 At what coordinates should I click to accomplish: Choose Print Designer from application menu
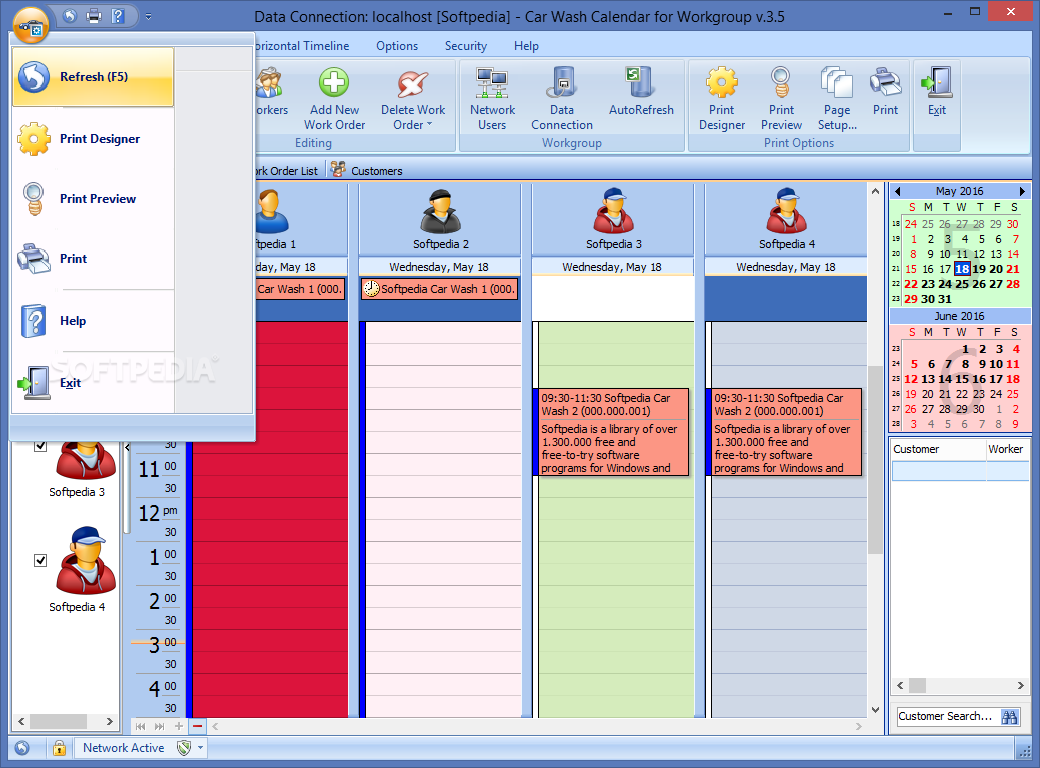(x=93, y=139)
